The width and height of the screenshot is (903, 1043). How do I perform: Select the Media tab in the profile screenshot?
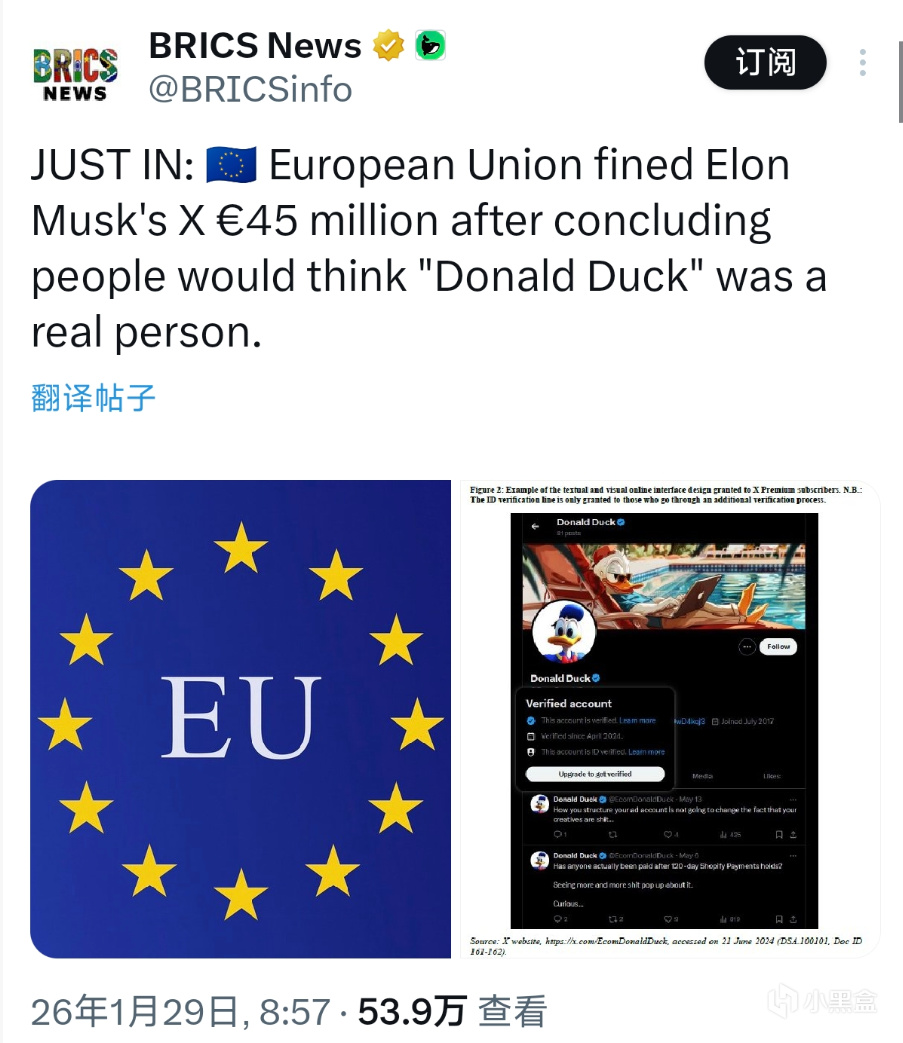[703, 776]
